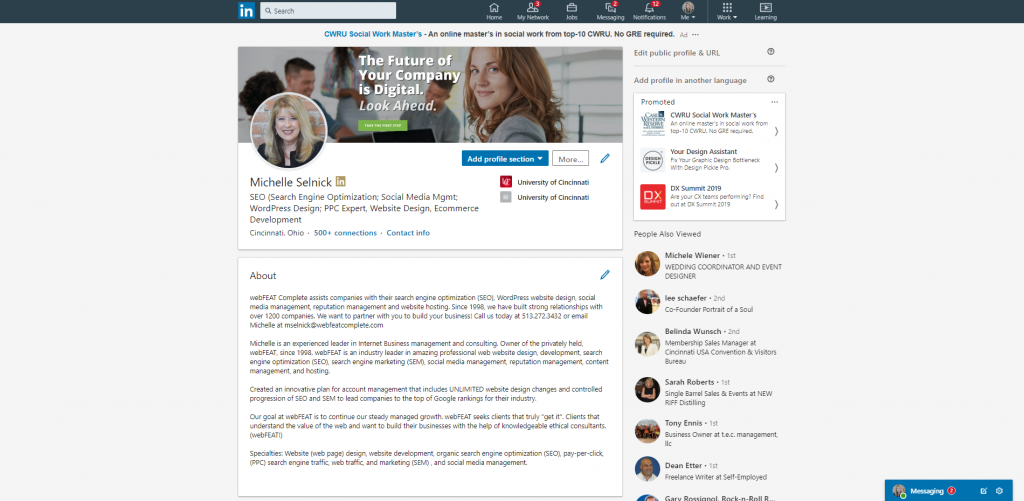The width and height of the screenshot is (1024, 501).
Task: Open CWRU Social Work Master's banner ad link
Action: pos(373,34)
